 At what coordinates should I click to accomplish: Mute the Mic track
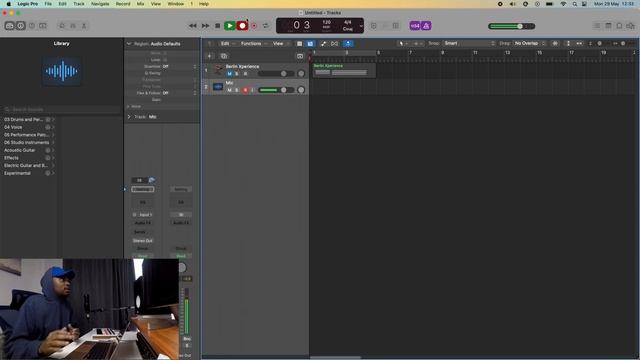click(229, 90)
